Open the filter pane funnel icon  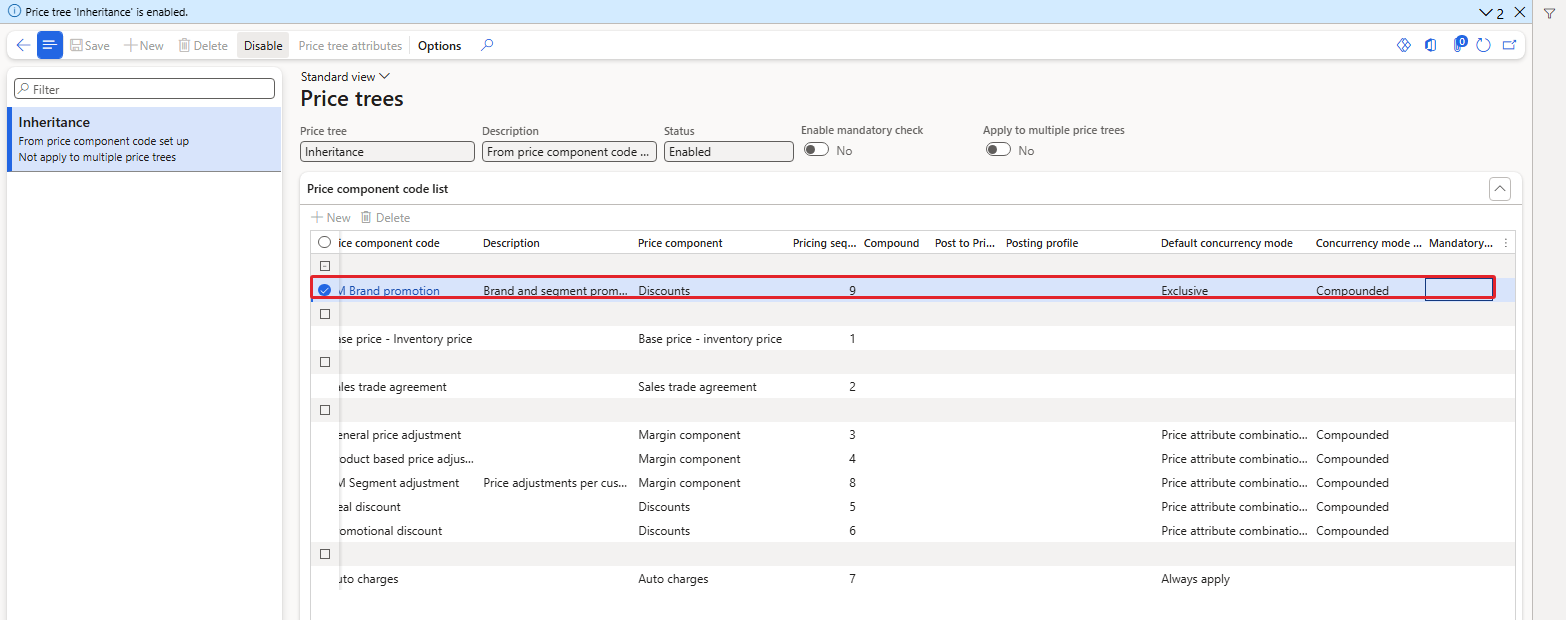pyautogui.click(x=1549, y=13)
